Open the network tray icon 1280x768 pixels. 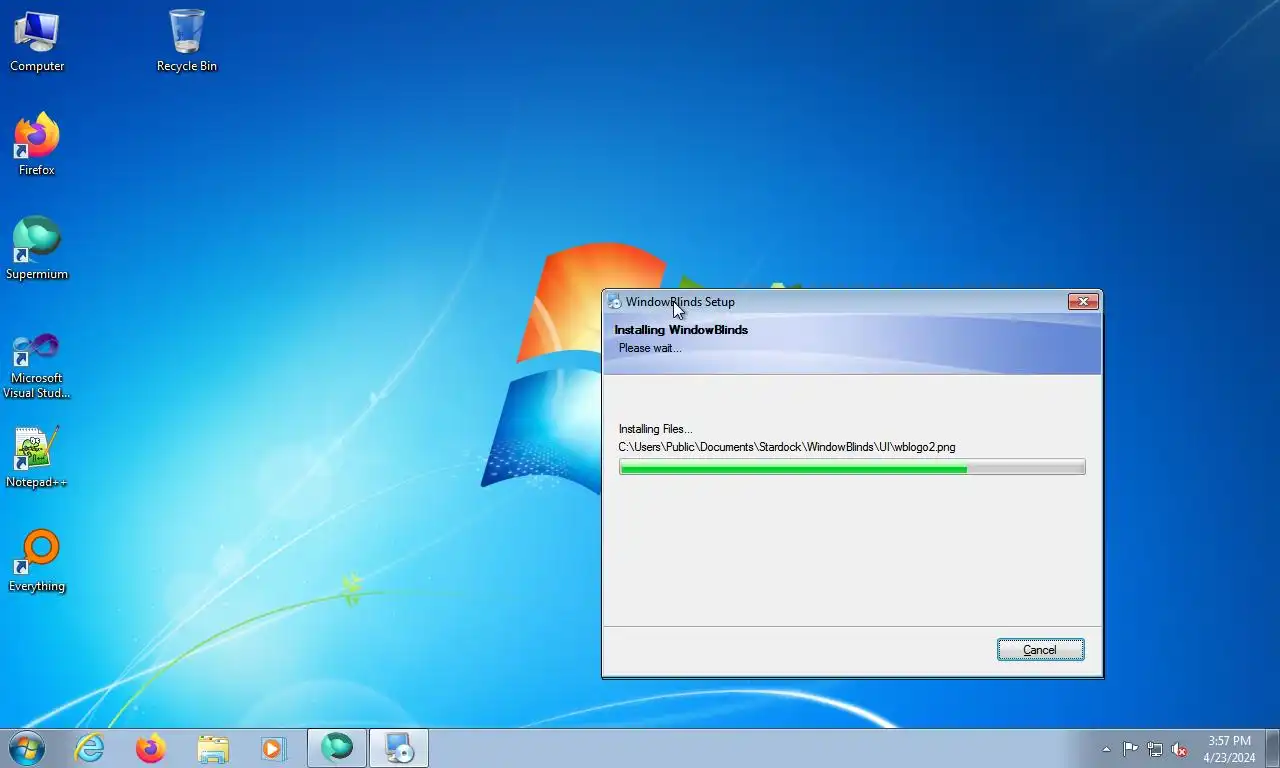coord(1155,749)
